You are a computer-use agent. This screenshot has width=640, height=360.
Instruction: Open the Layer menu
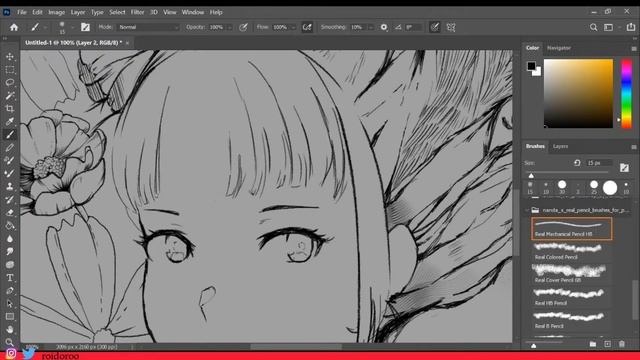coord(78,12)
